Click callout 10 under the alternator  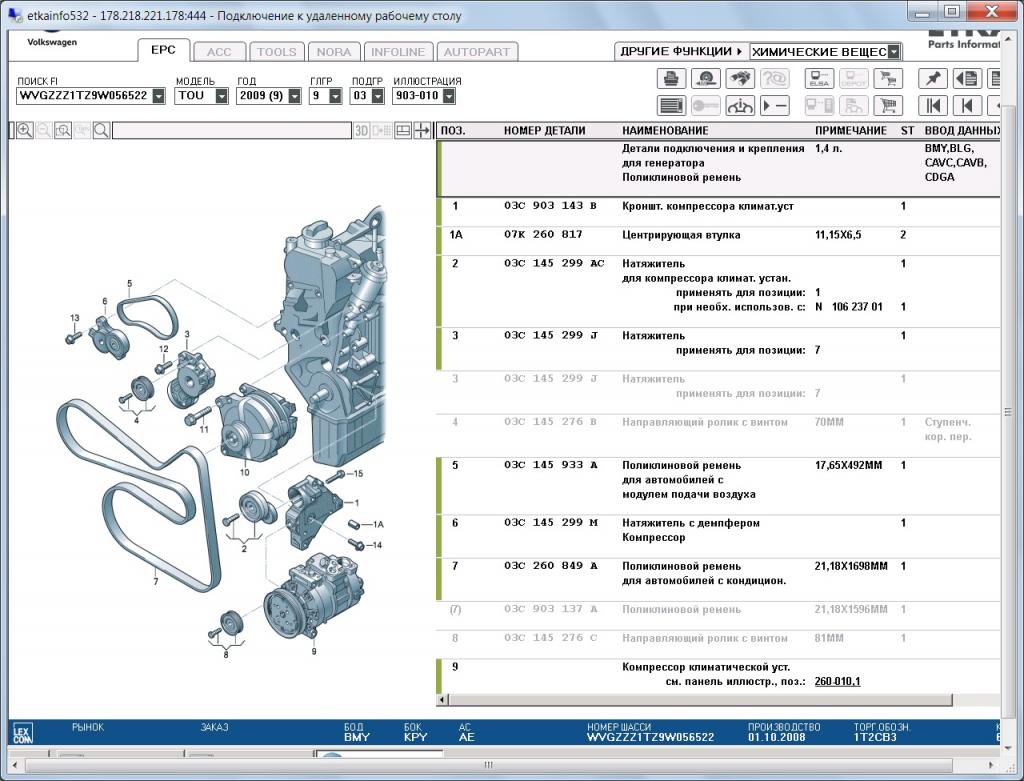(245, 472)
